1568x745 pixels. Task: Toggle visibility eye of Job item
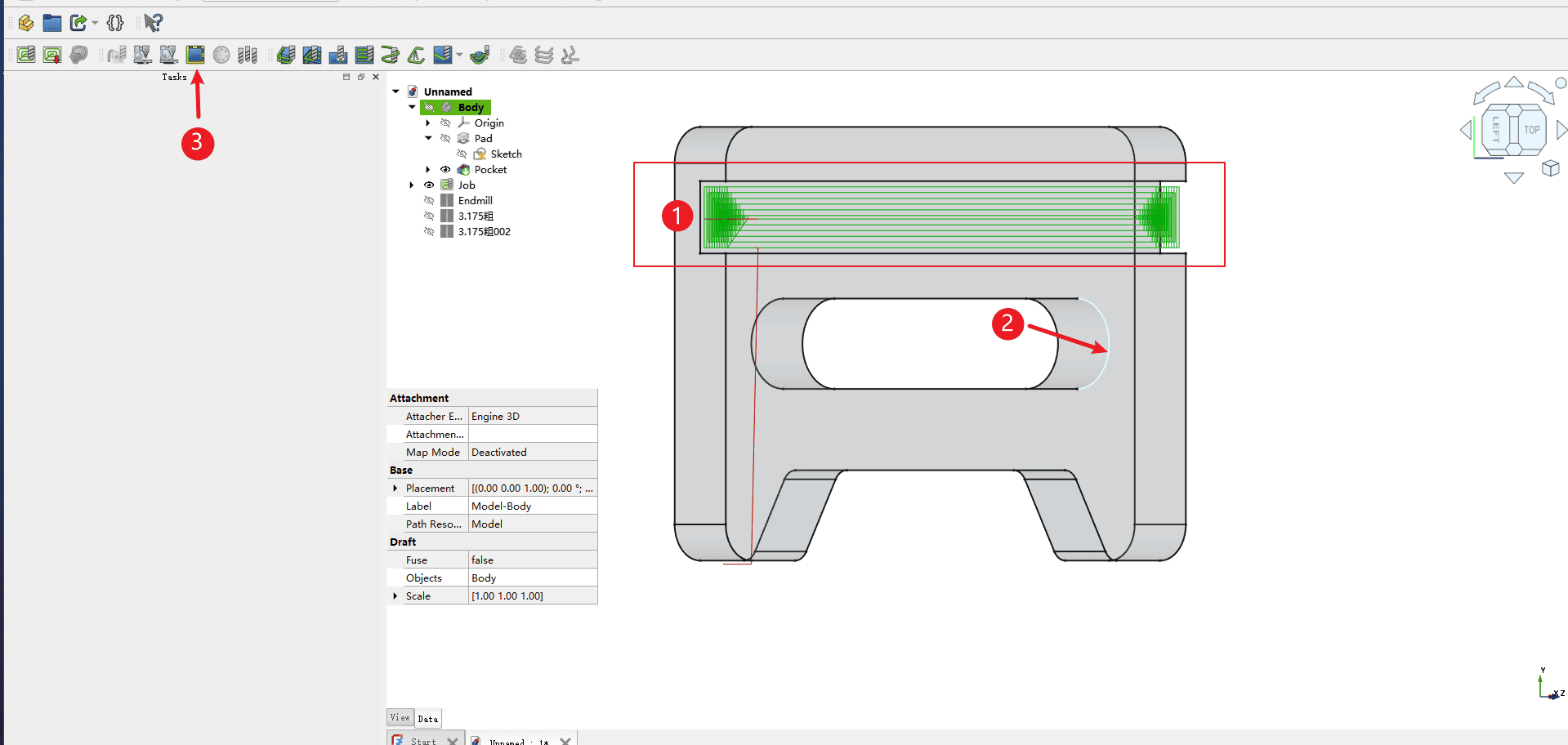click(429, 185)
